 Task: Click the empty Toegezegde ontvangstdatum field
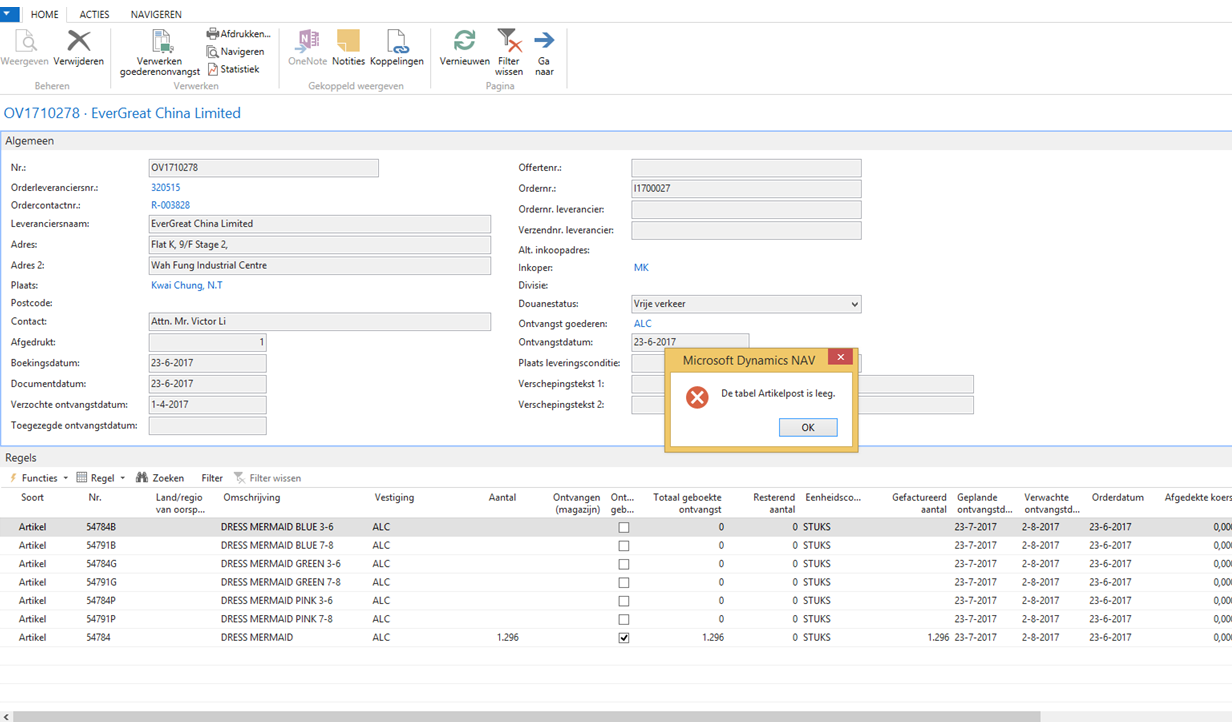point(207,426)
